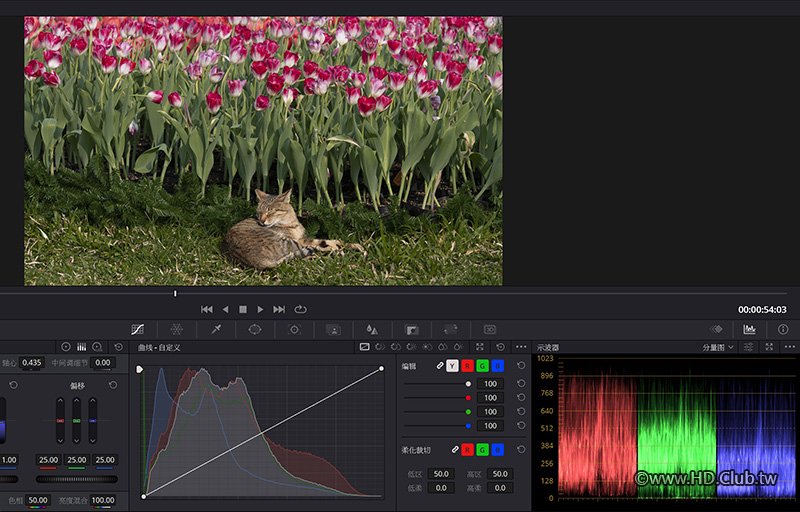This screenshot has height=512, width=800.
Task: Show the Scopes panel icon
Action: coord(749,329)
